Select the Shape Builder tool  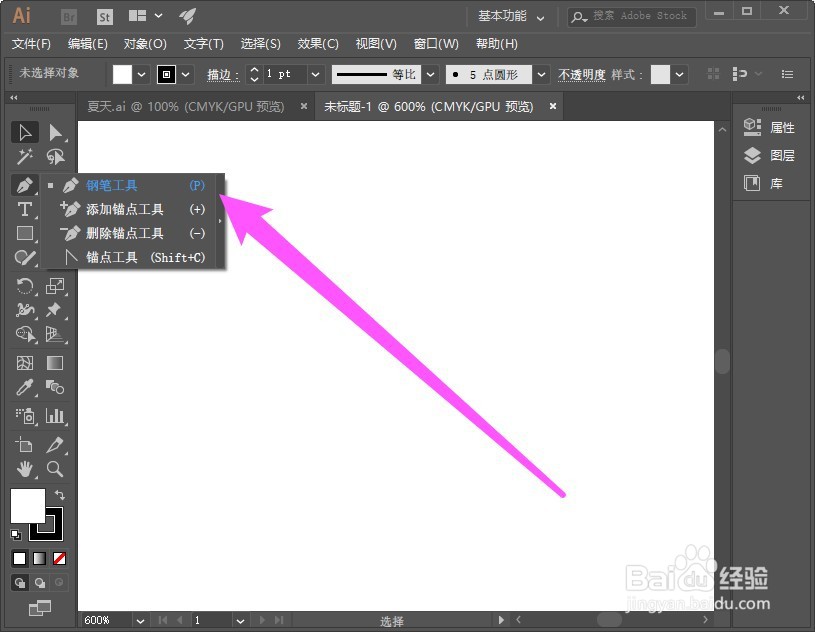point(24,334)
